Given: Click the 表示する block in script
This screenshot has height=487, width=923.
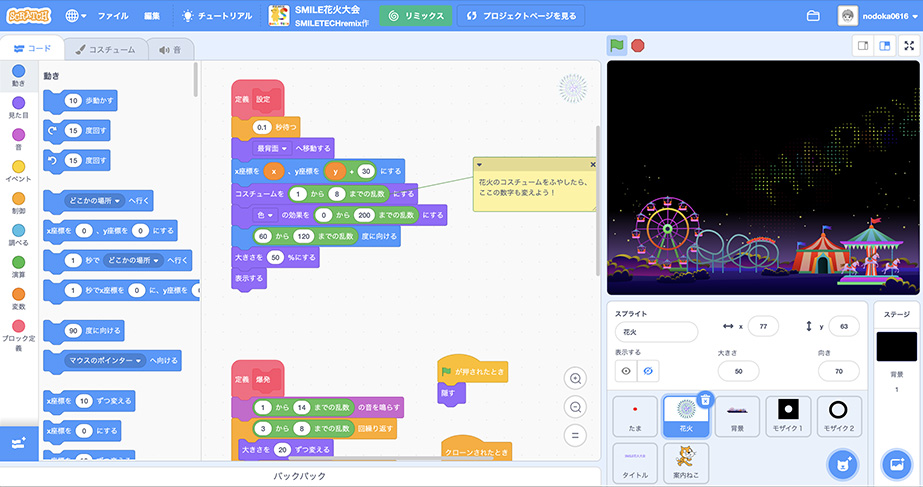Looking at the screenshot, I should (x=249, y=279).
